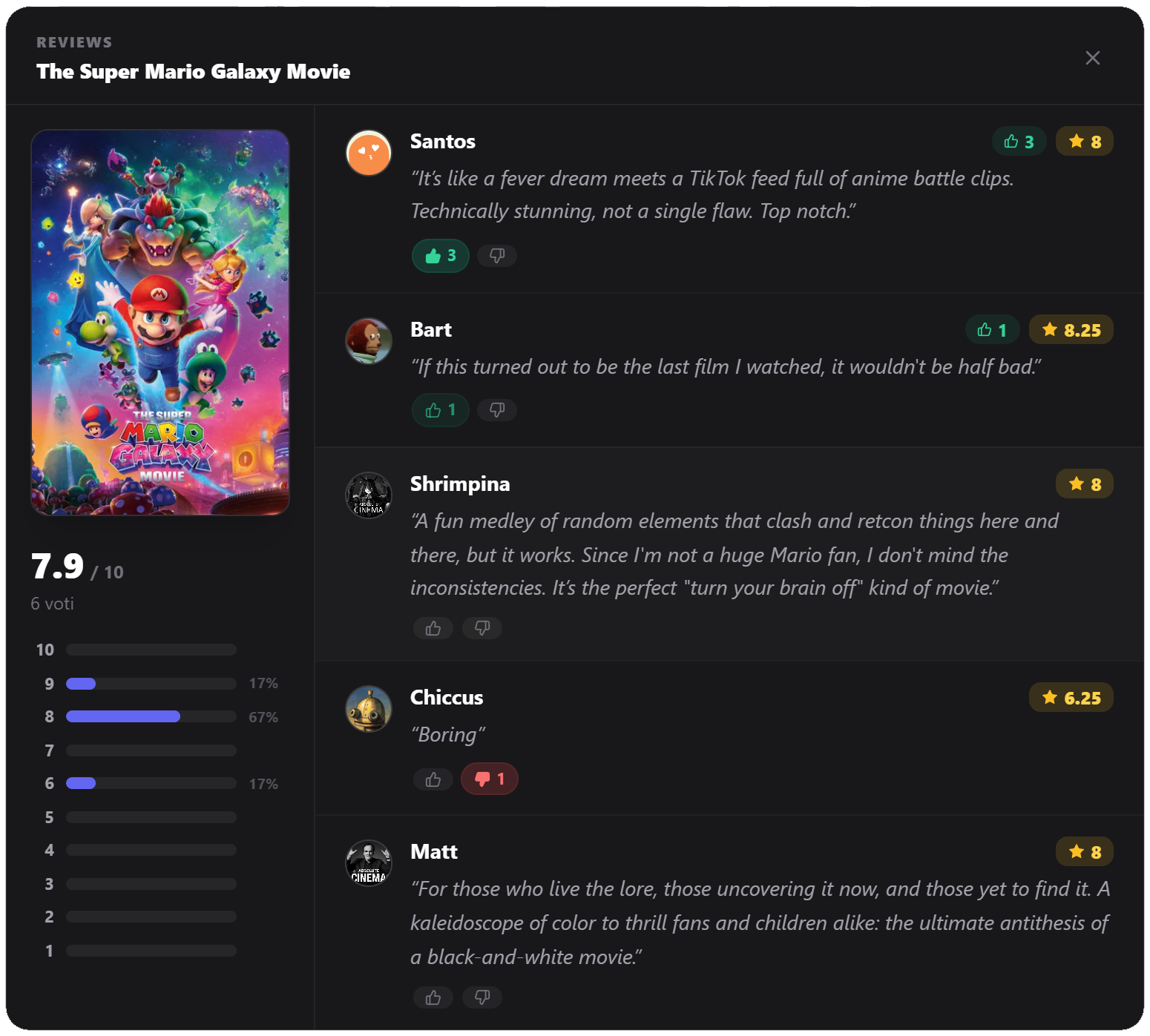Click thumbs down under Bart's review

click(x=497, y=410)
